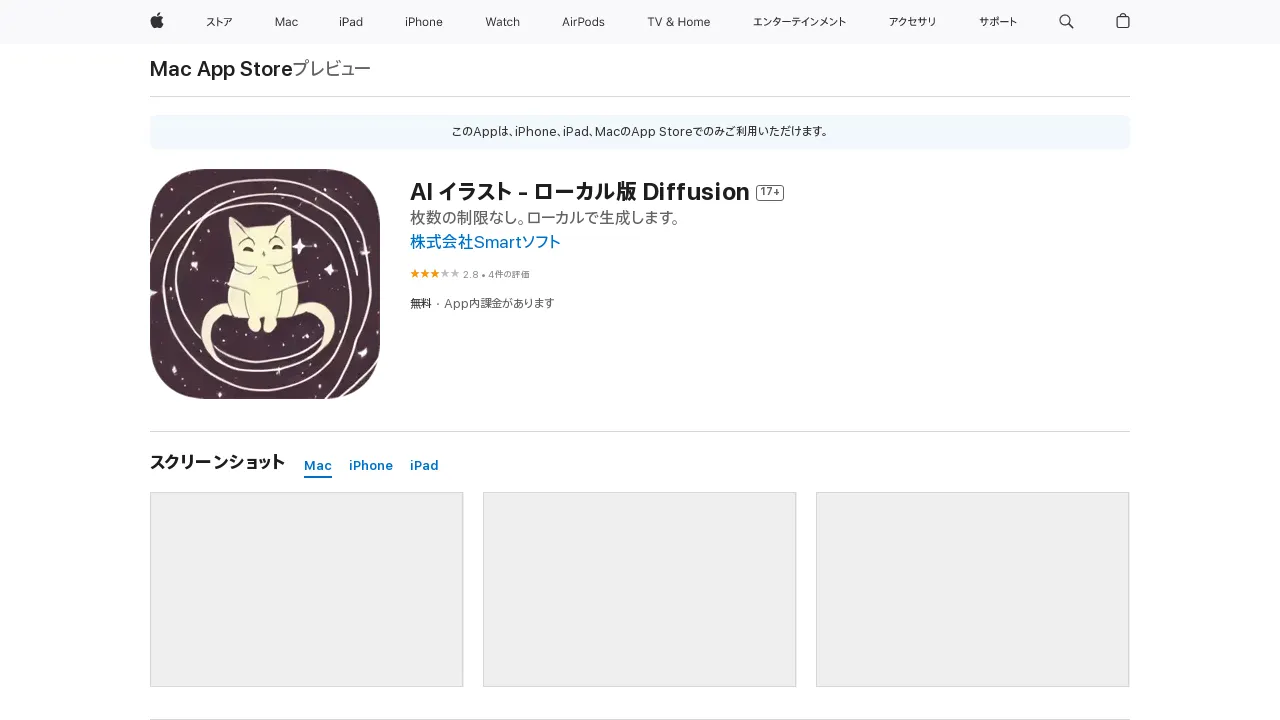Click the 2.8 • 4件の評価 rating text

click(x=496, y=274)
